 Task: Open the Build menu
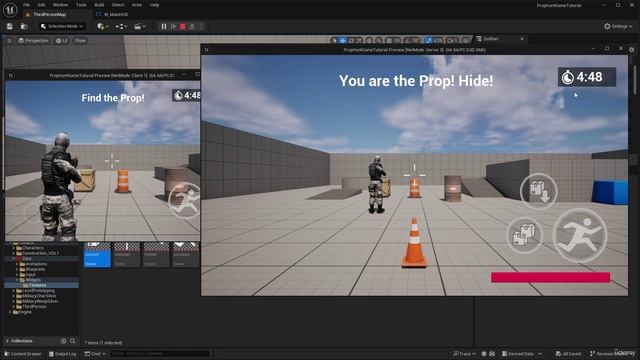tap(99, 5)
